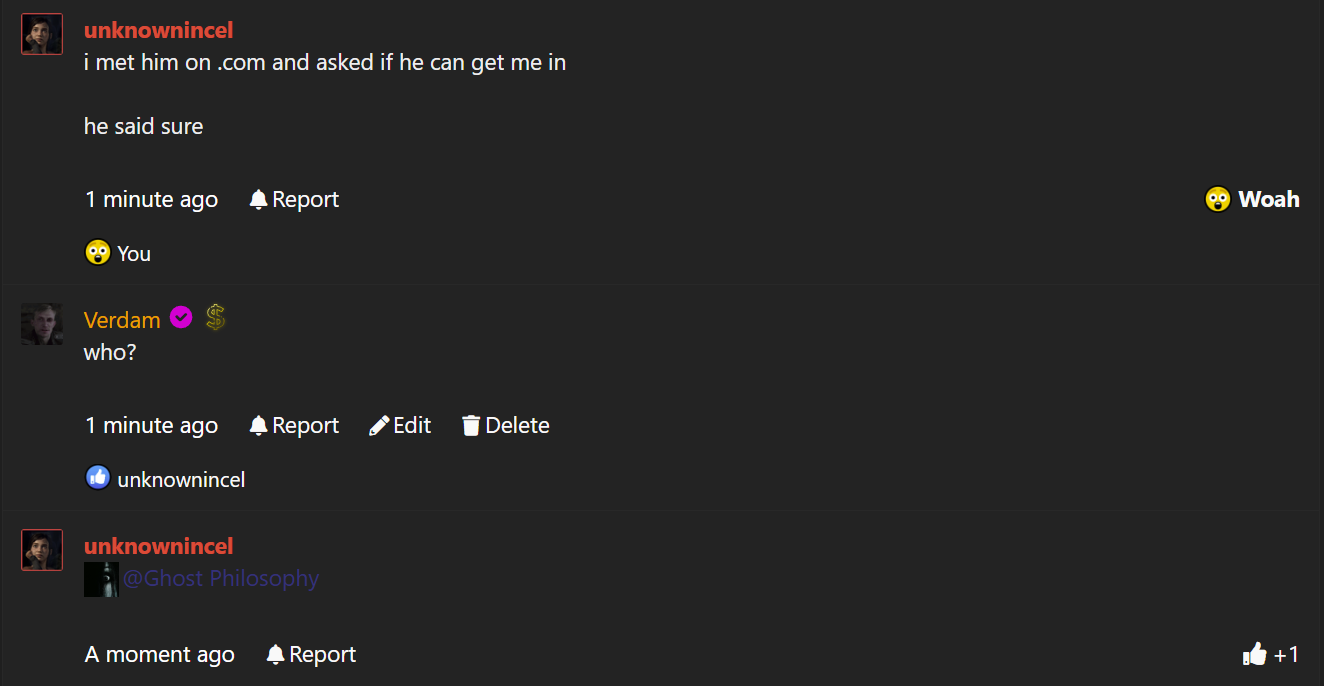This screenshot has width=1324, height=686.
Task: Open the @Ghost Philosophy mention link
Action: pos(221,579)
